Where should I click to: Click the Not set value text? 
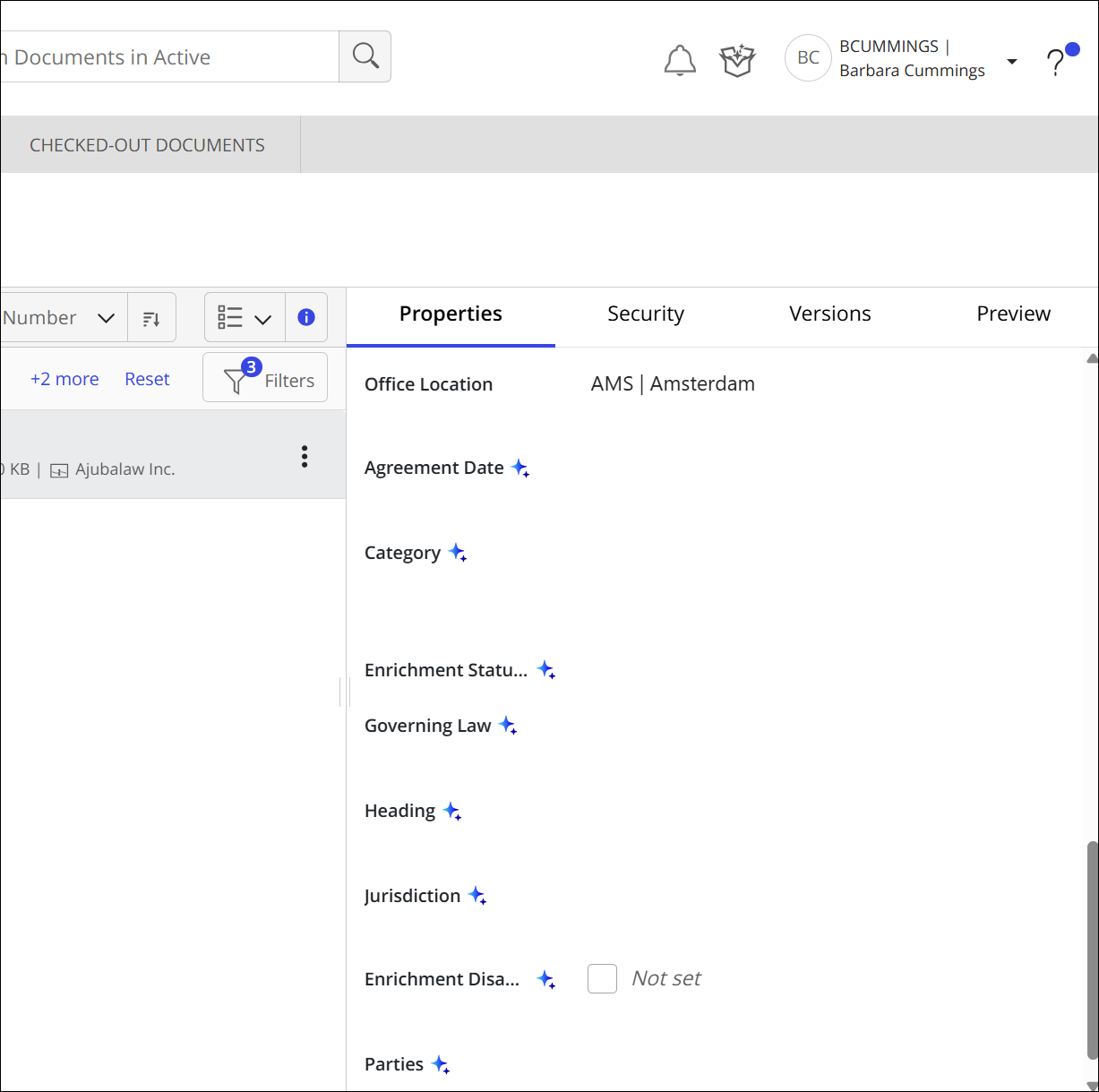(666, 978)
